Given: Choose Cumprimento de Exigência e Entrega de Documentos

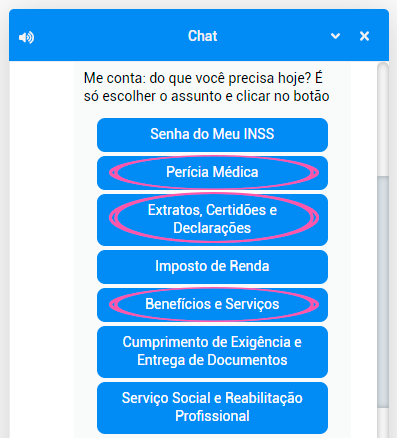Looking at the screenshot, I should (x=212, y=352).
